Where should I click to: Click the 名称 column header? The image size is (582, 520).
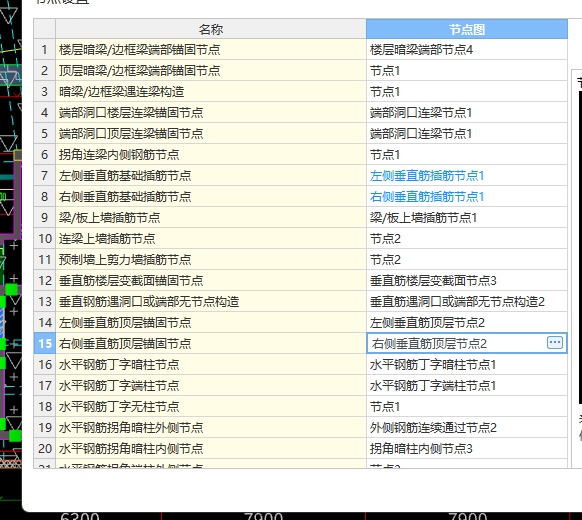tap(211, 29)
